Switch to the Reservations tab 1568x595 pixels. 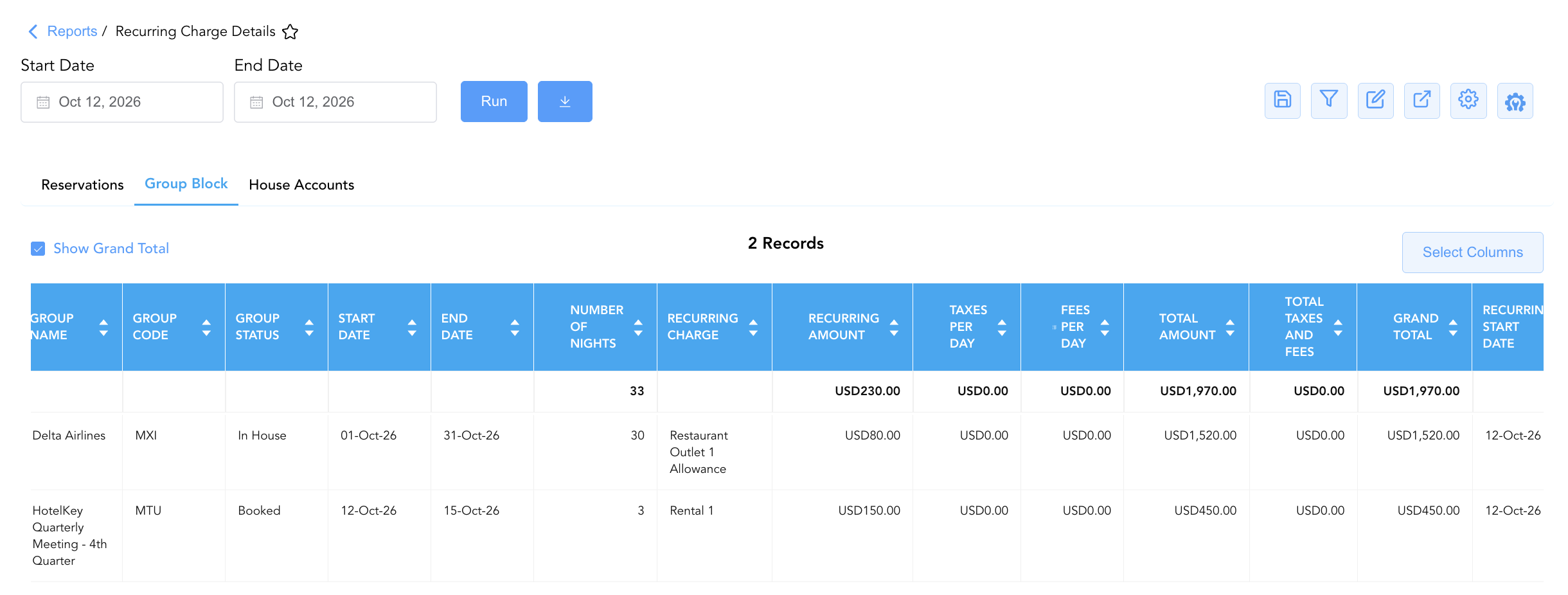[x=82, y=185]
